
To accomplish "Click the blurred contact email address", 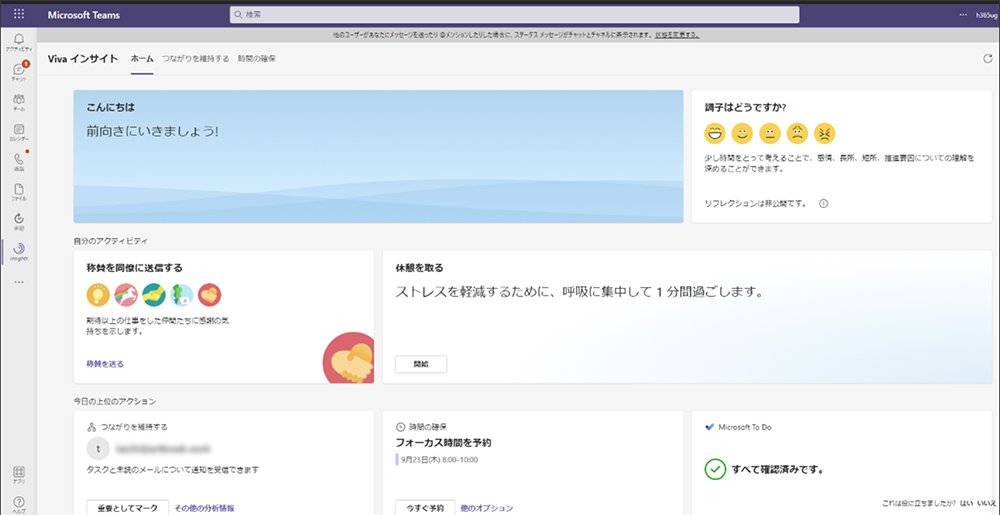I will click(163, 449).
